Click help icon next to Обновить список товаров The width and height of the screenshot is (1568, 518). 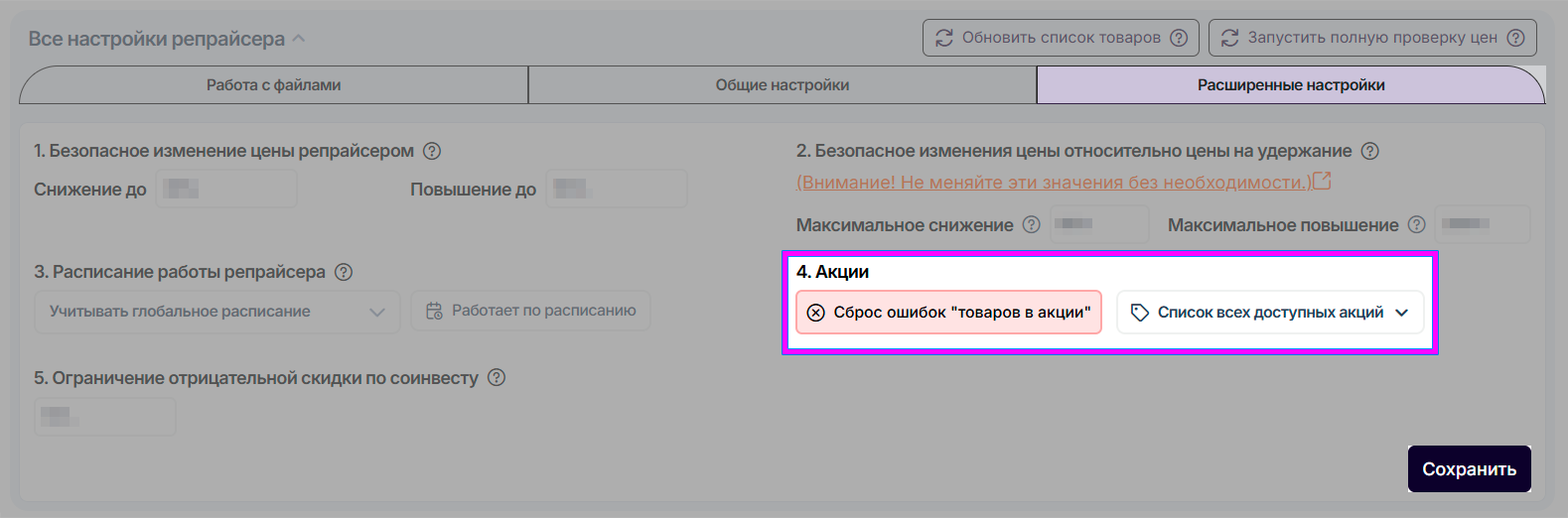[1179, 38]
